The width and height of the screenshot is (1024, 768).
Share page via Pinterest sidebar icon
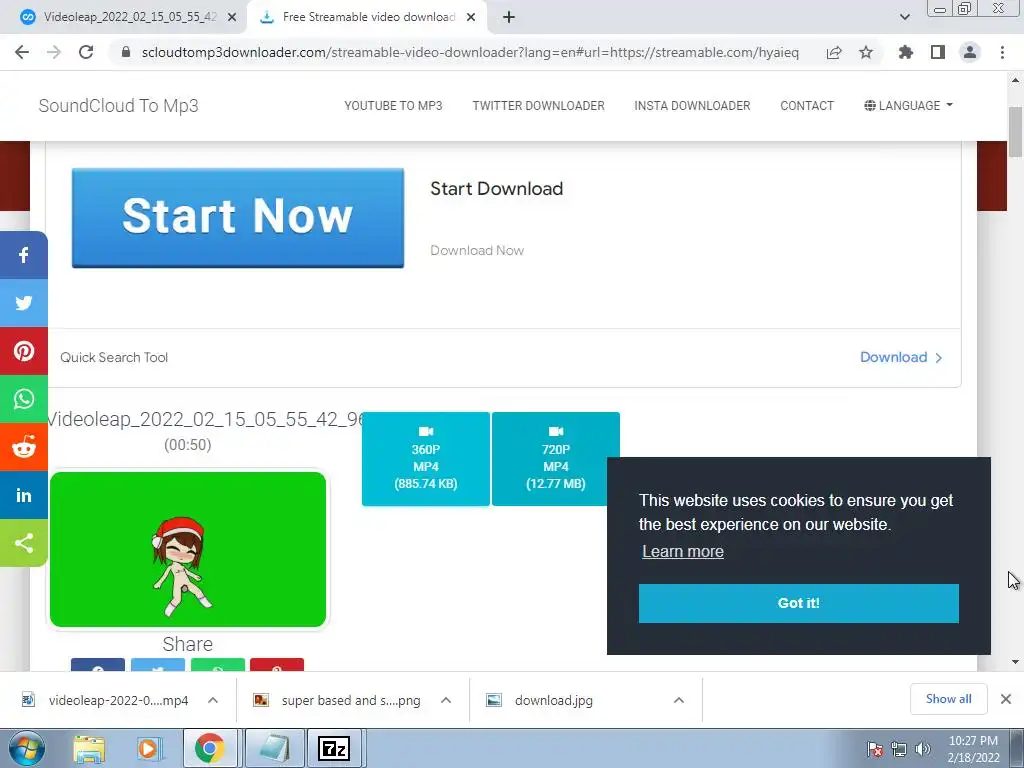(24, 351)
